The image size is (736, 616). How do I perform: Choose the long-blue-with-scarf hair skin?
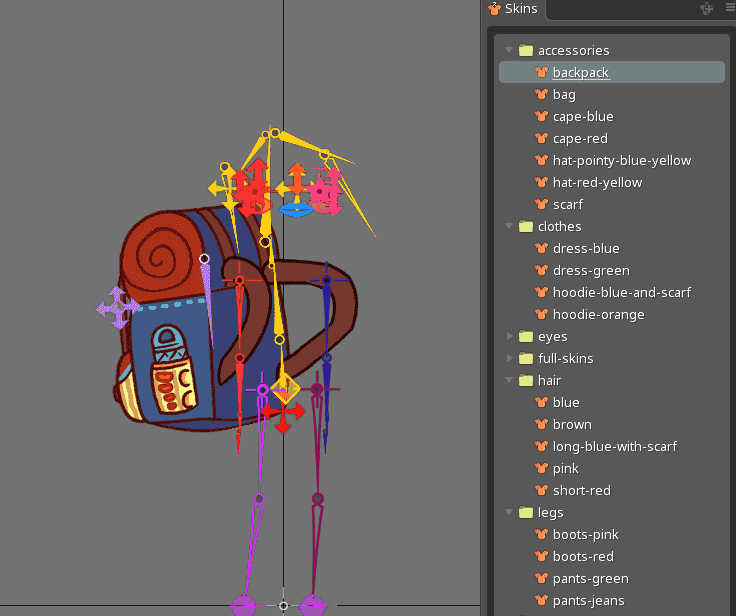click(x=614, y=447)
